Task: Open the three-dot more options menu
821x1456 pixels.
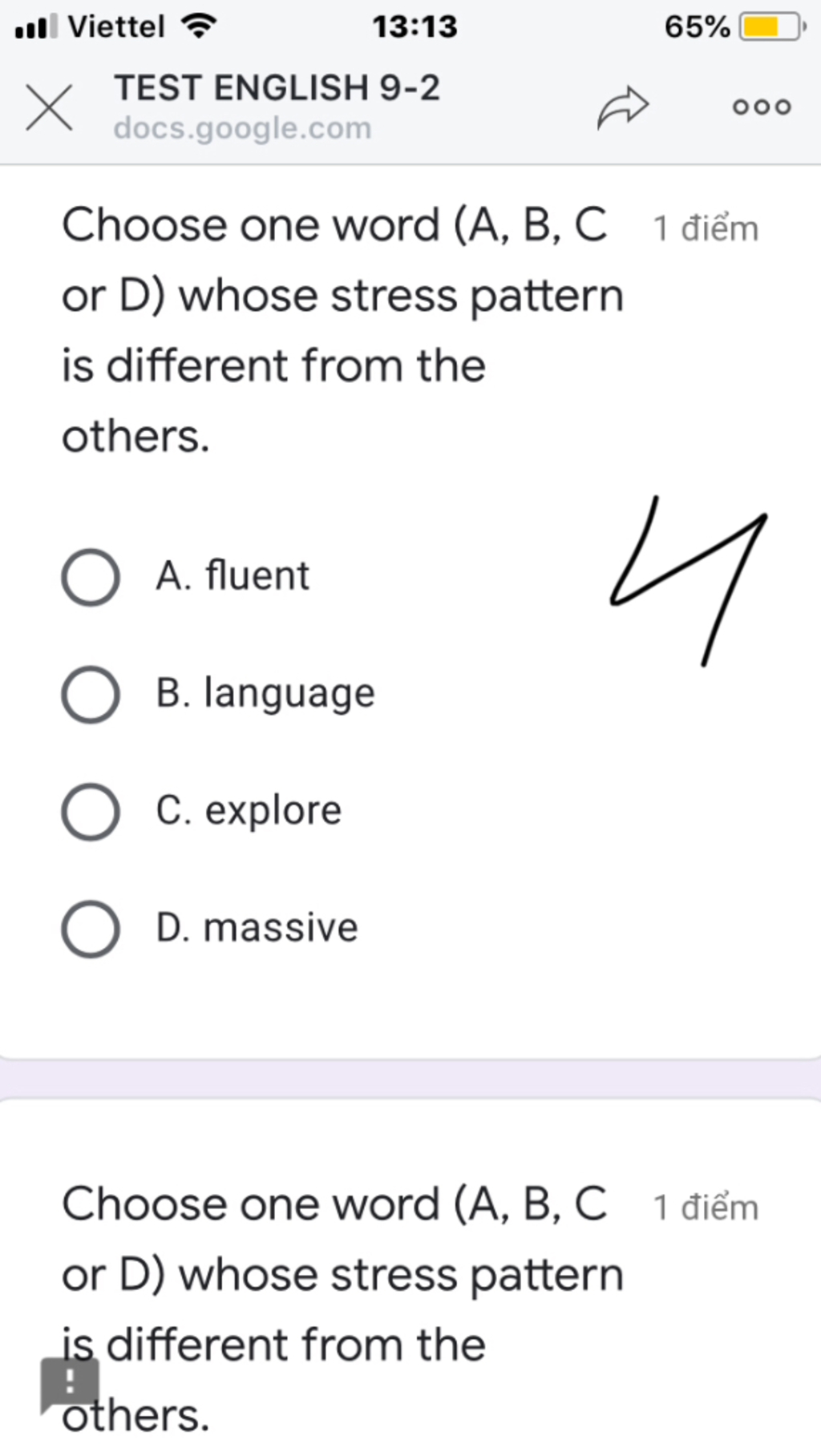Action: [x=762, y=107]
